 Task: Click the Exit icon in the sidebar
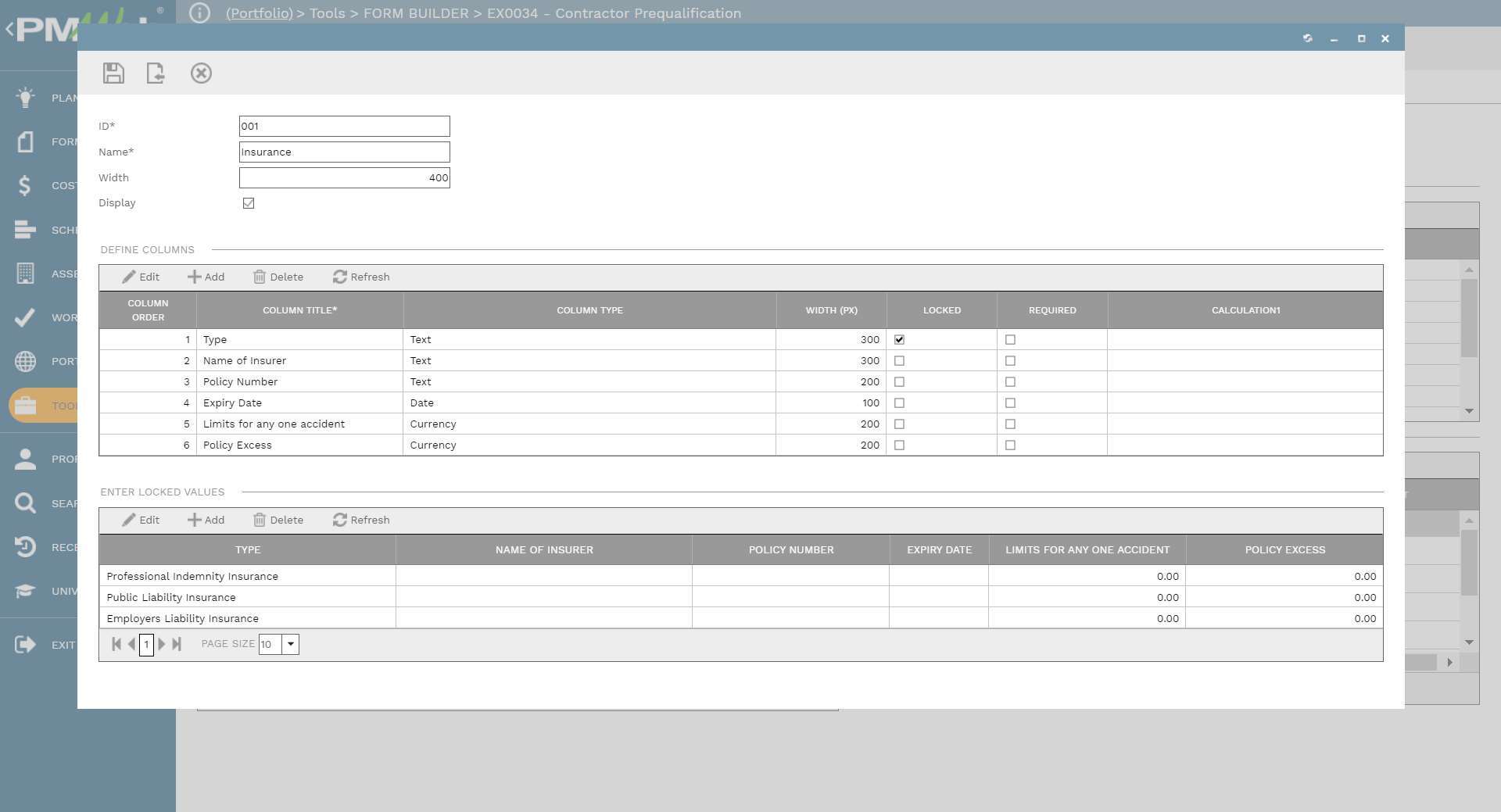tap(25, 645)
